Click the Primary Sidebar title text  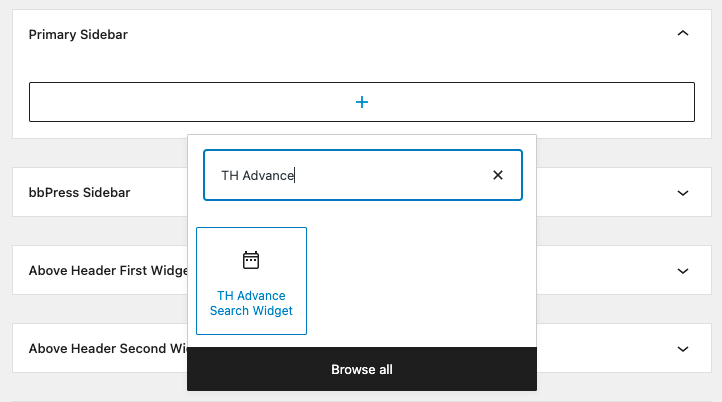[78, 34]
